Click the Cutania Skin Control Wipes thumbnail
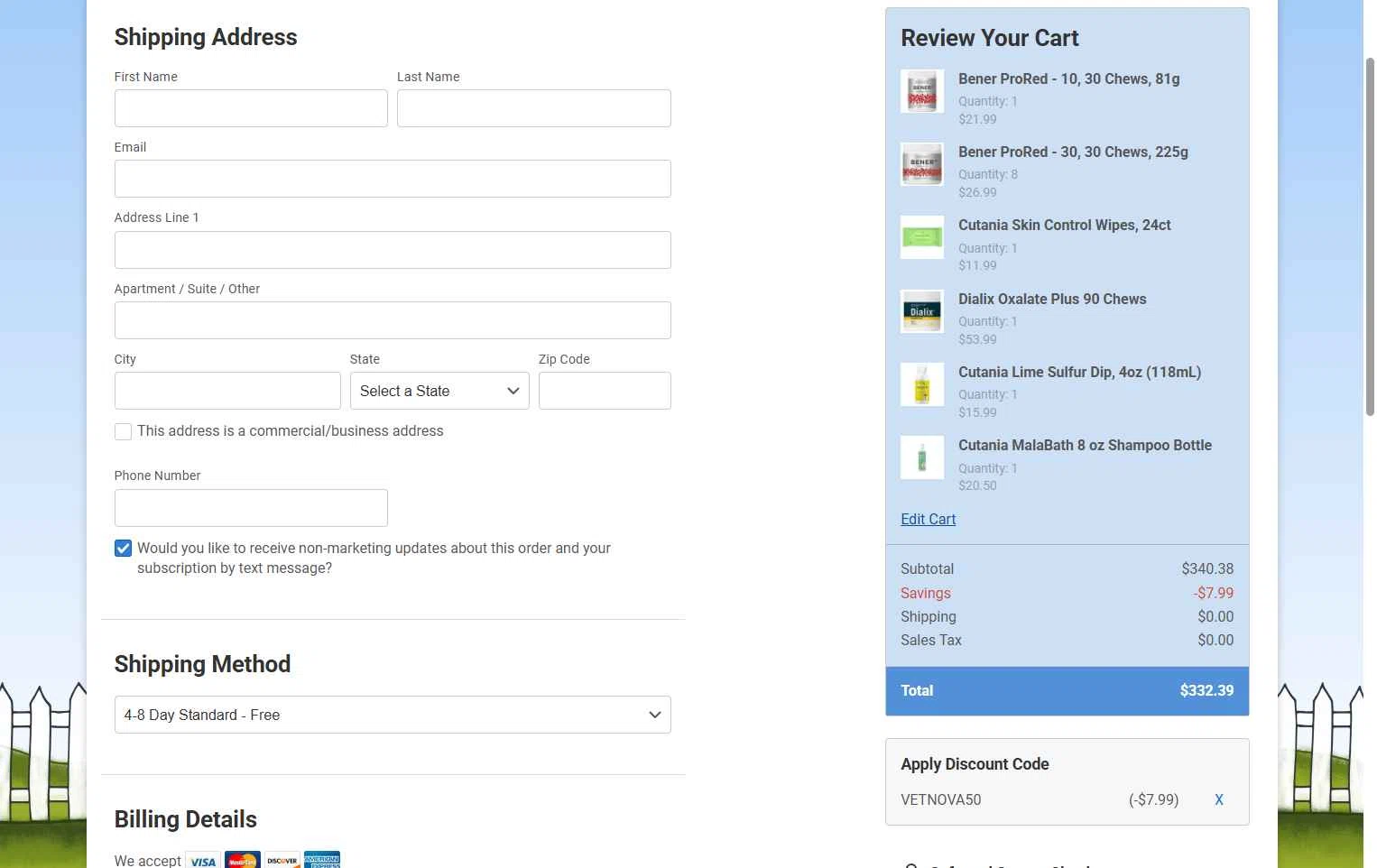Viewport: 1377px width, 868px height. [922, 237]
